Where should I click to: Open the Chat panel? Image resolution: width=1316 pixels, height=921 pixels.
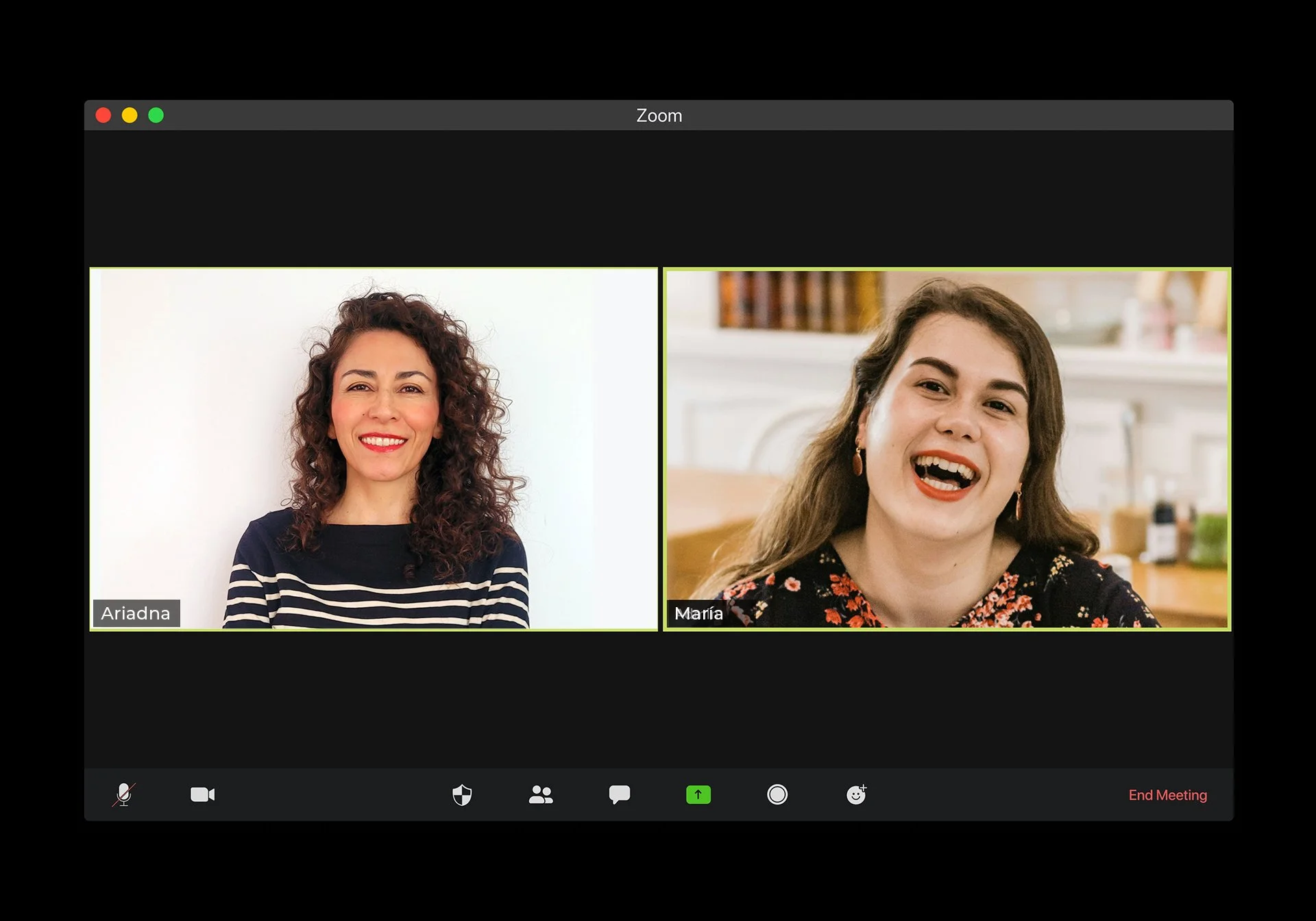pyautogui.click(x=620, y=795)
